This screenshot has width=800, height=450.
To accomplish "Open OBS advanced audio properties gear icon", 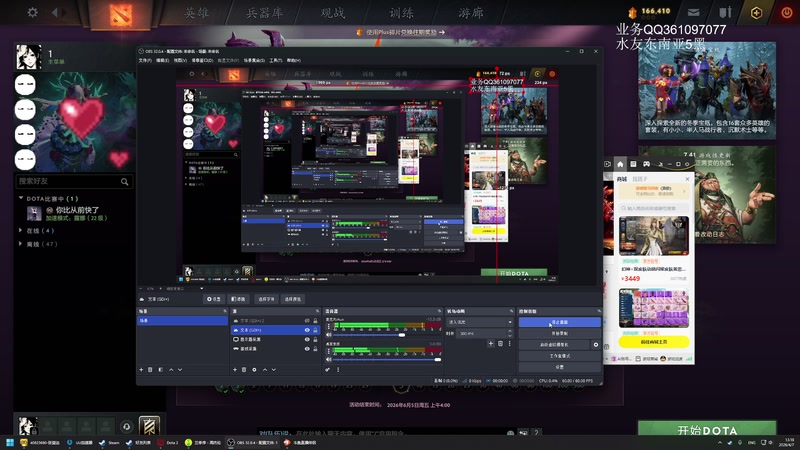I will pyautogui.click(x=328, y=369).
